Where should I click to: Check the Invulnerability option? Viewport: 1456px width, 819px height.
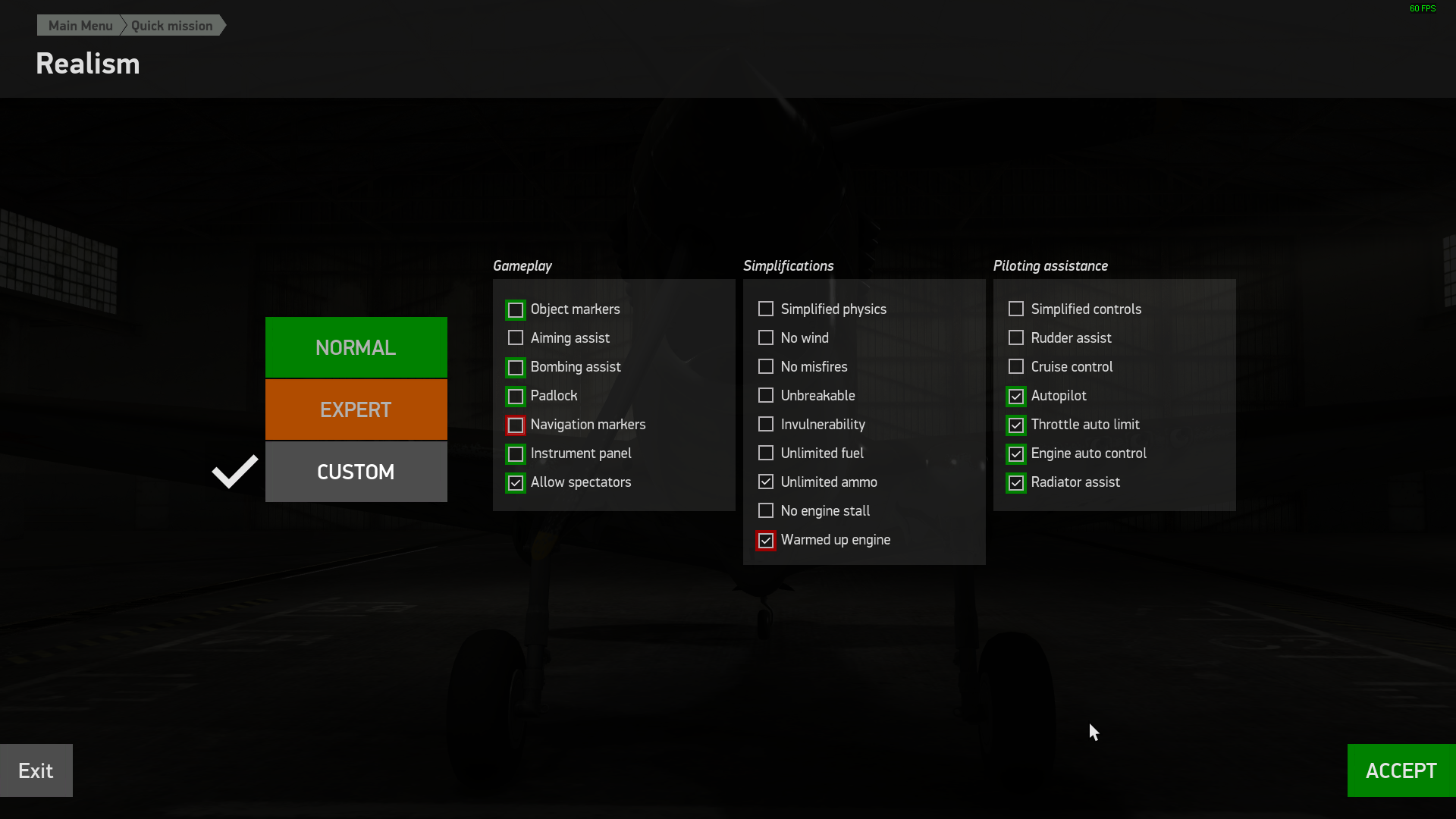(x=766, y=425)
